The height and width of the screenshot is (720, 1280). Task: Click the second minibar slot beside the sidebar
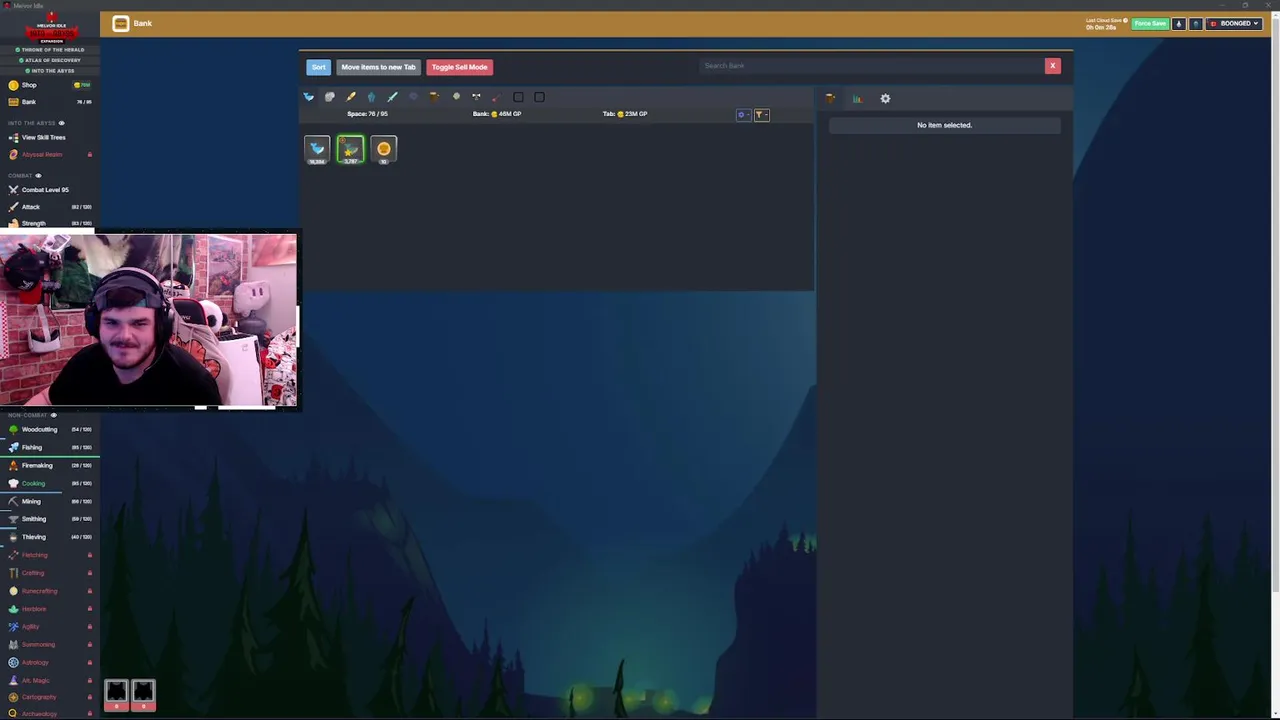(x=143, y=695)
